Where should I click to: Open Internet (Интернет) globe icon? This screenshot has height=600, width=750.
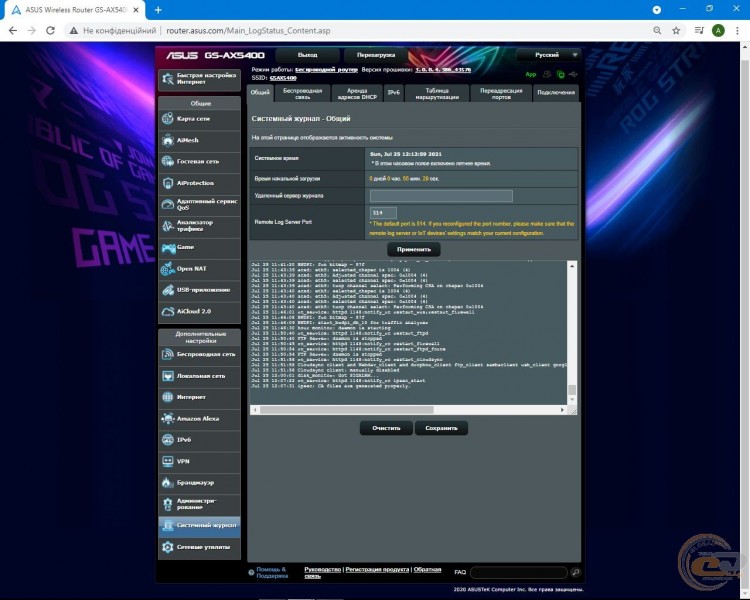point(167,397)
